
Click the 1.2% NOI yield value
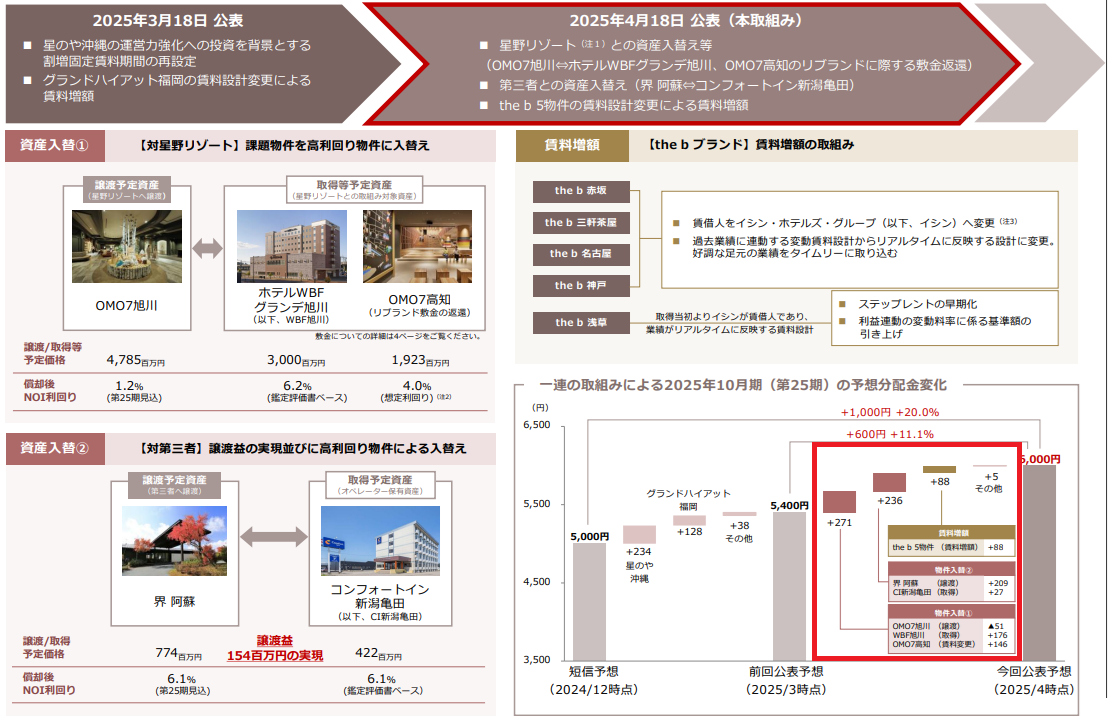[129, 386]
